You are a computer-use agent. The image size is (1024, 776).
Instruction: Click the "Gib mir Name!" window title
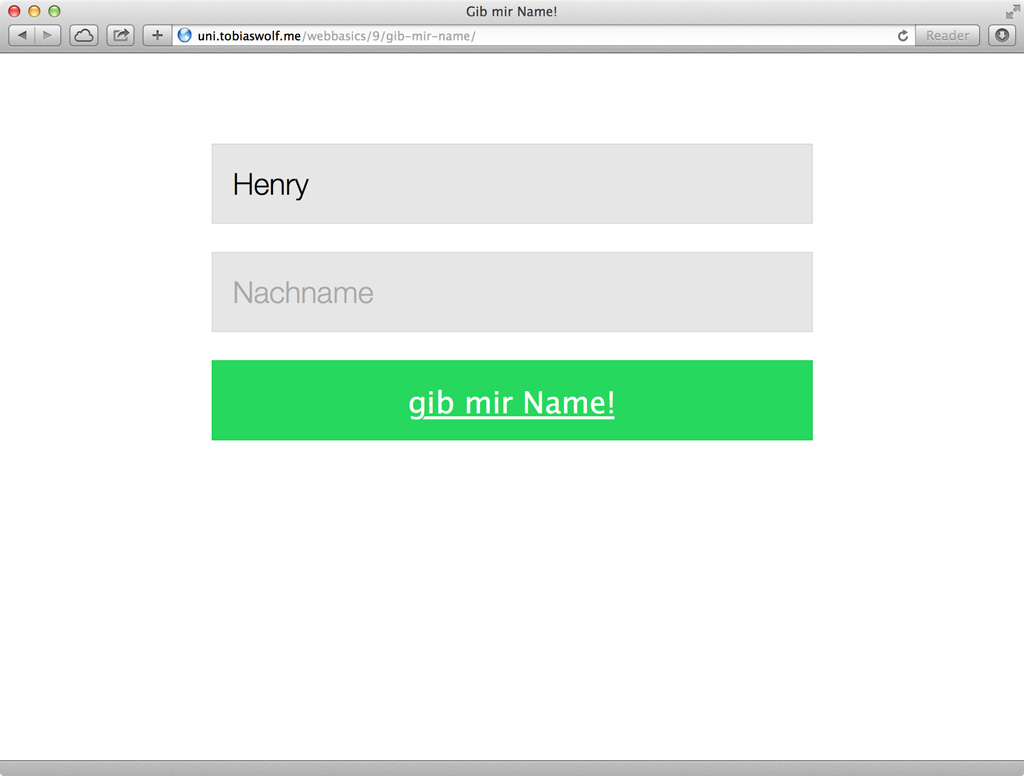pos(512,11)
